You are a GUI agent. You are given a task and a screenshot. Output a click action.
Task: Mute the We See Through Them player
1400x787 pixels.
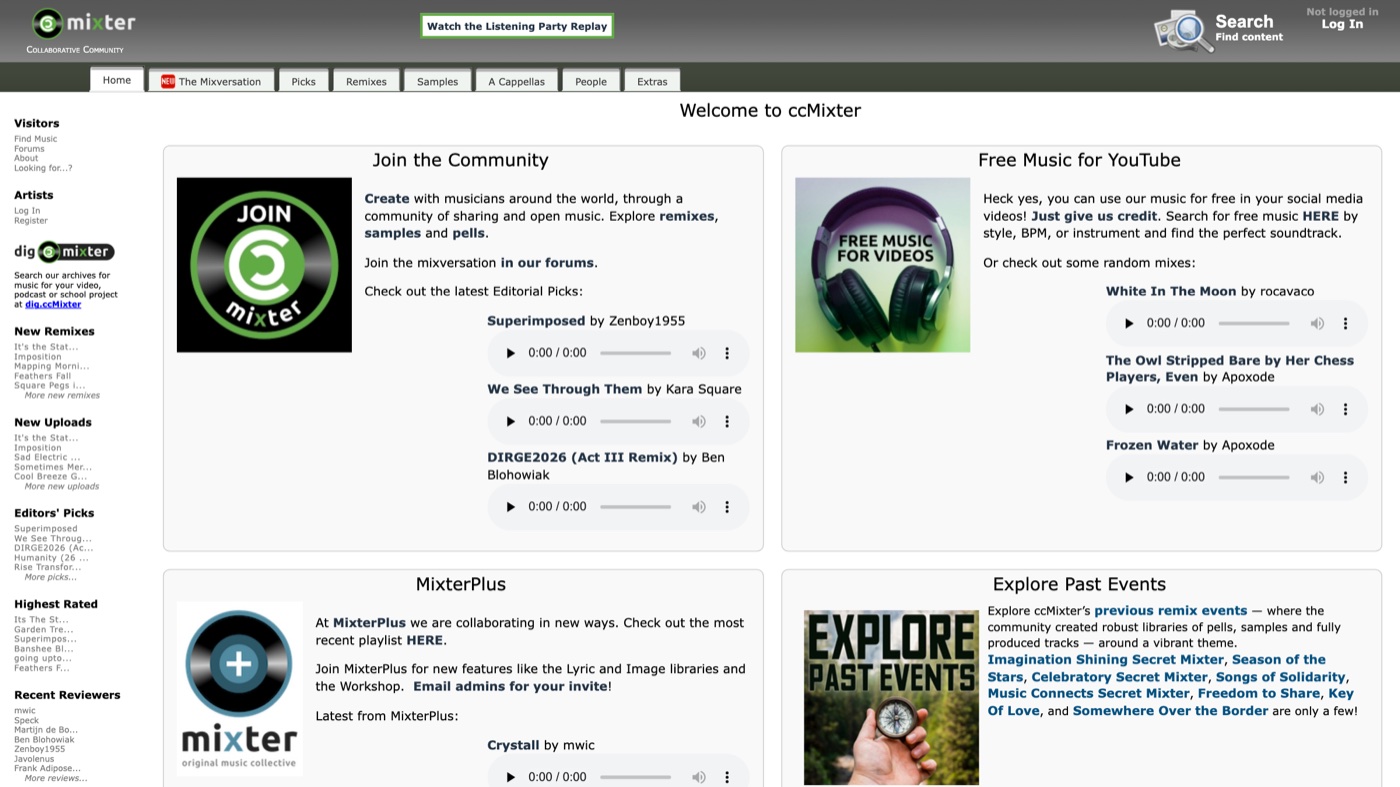[x=699, y=421]
